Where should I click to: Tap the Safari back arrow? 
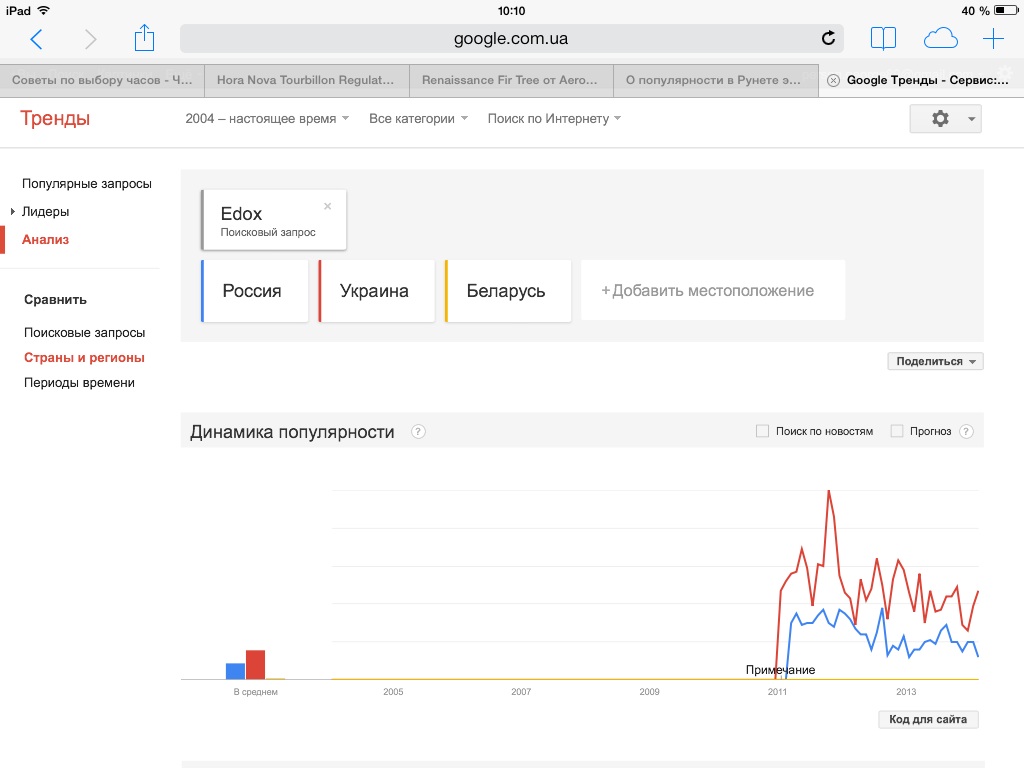click(x=37, y=39)
